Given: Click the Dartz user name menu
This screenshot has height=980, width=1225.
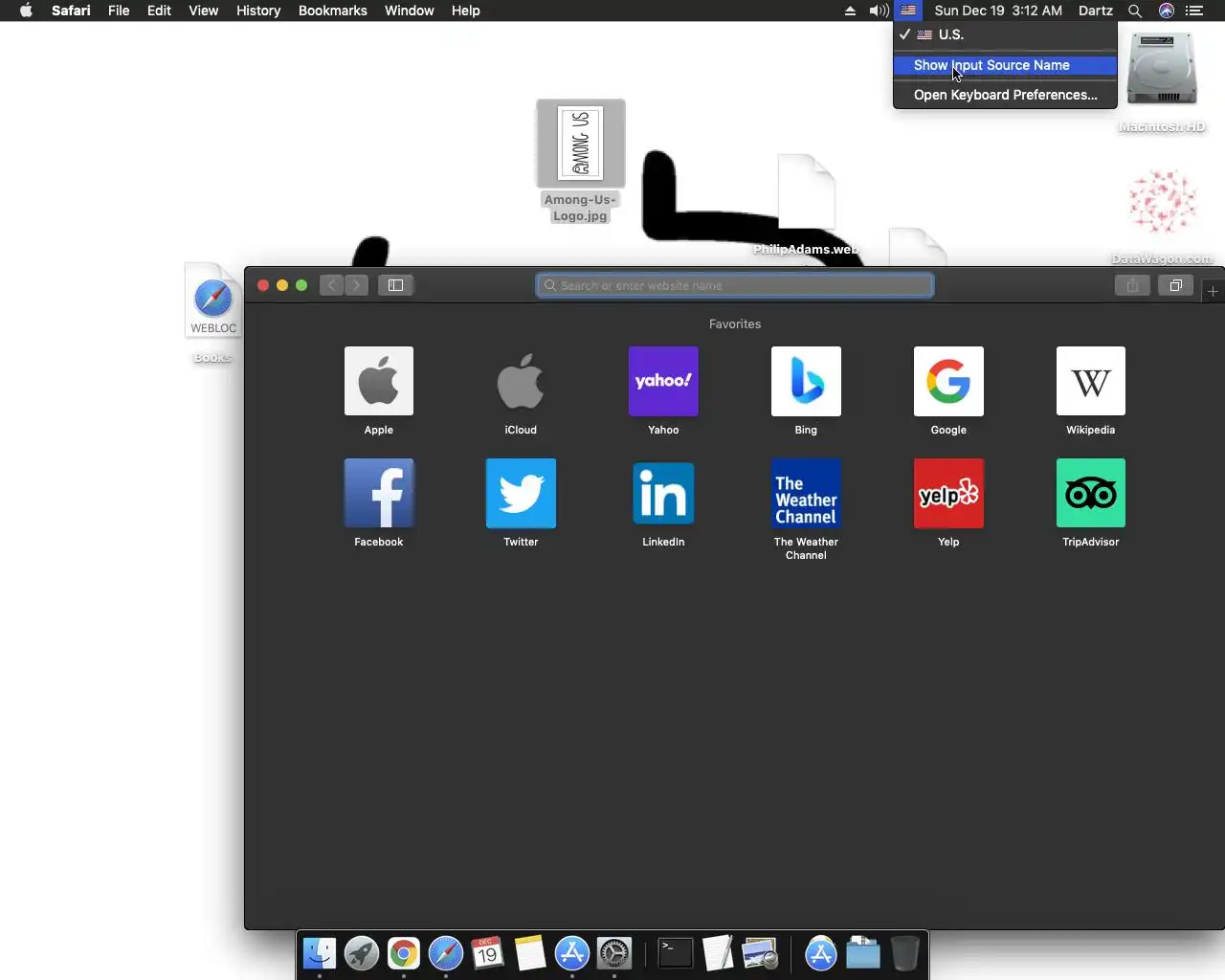Looking at the screenshot, I should click(x=1095, y=11).
